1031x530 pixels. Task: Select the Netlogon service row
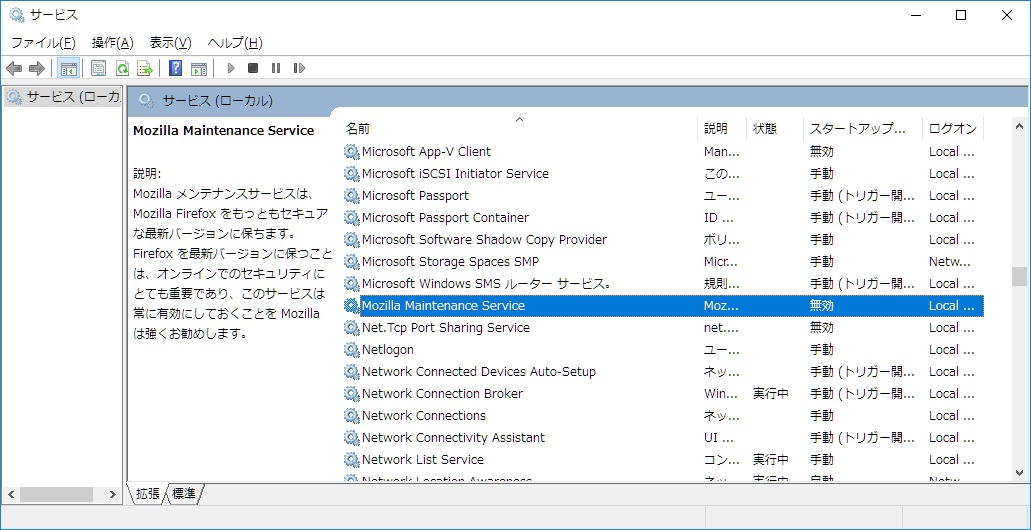click(x=388, y=350)
